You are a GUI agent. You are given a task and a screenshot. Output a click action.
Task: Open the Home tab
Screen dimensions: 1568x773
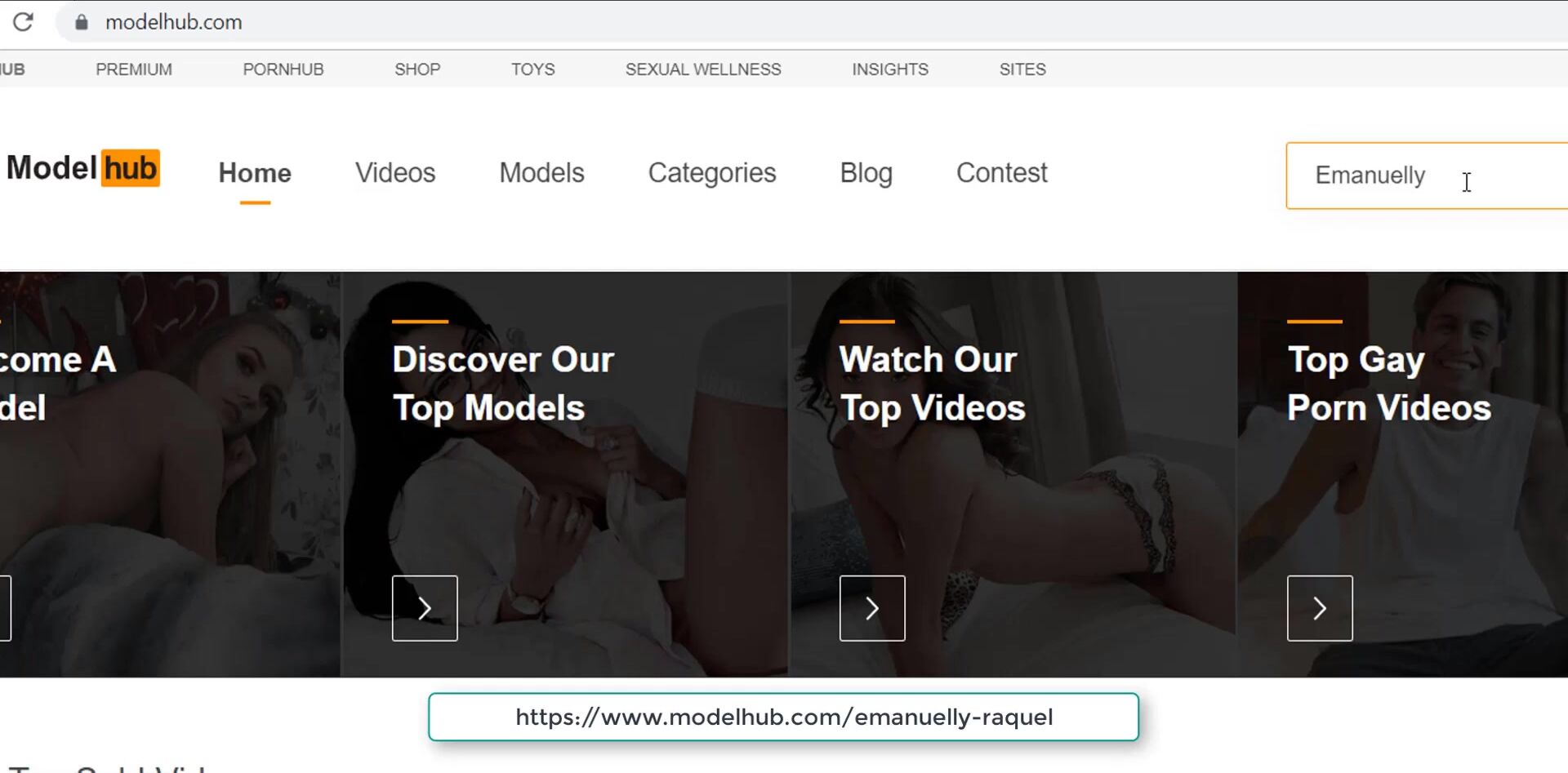(x=255, y=173)
